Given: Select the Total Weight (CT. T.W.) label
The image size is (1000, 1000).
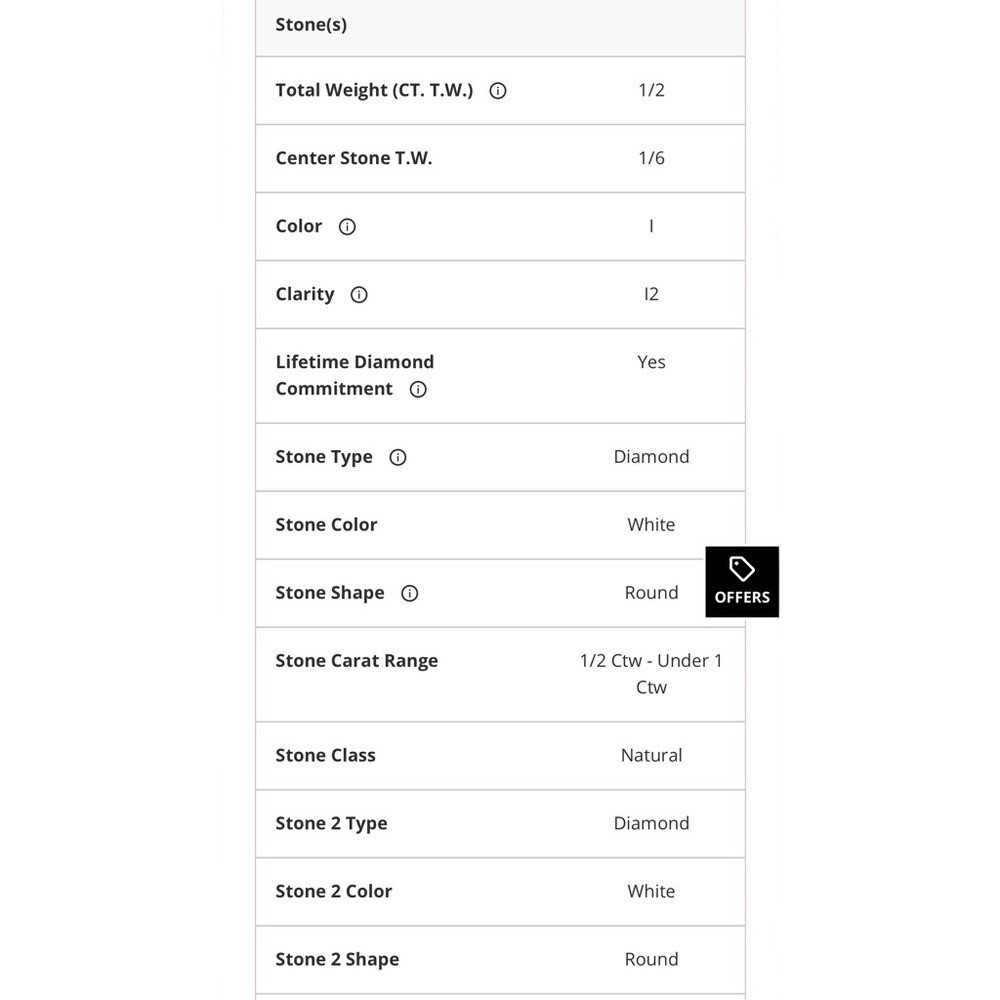Looking at the screenshot, I should click(x=374, y=90).
